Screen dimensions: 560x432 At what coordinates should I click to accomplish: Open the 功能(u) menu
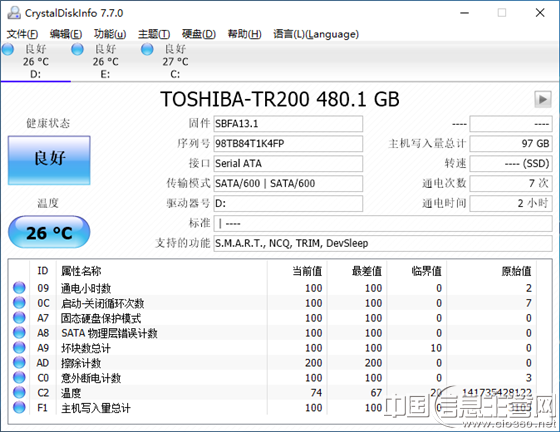110,34
